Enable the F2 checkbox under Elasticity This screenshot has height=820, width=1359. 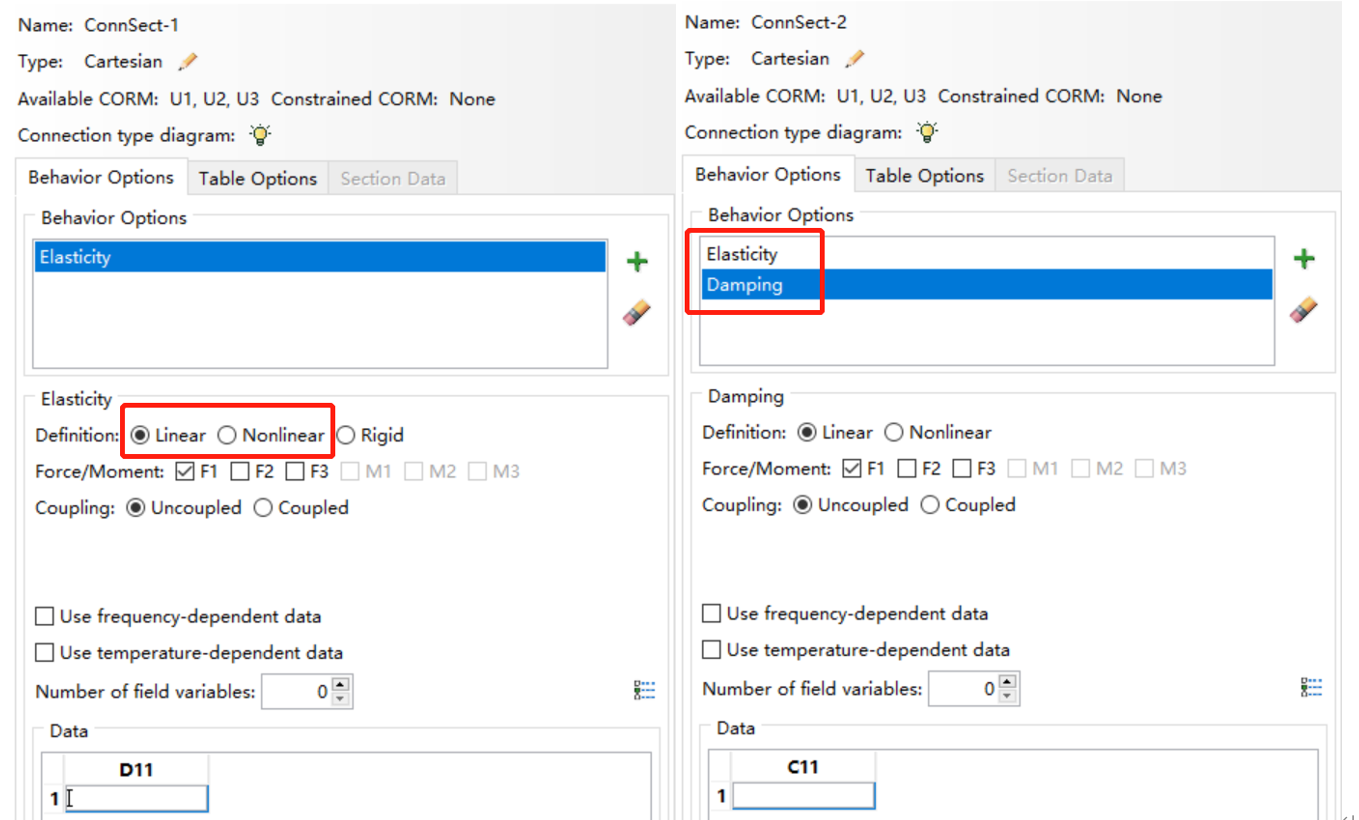240,471
